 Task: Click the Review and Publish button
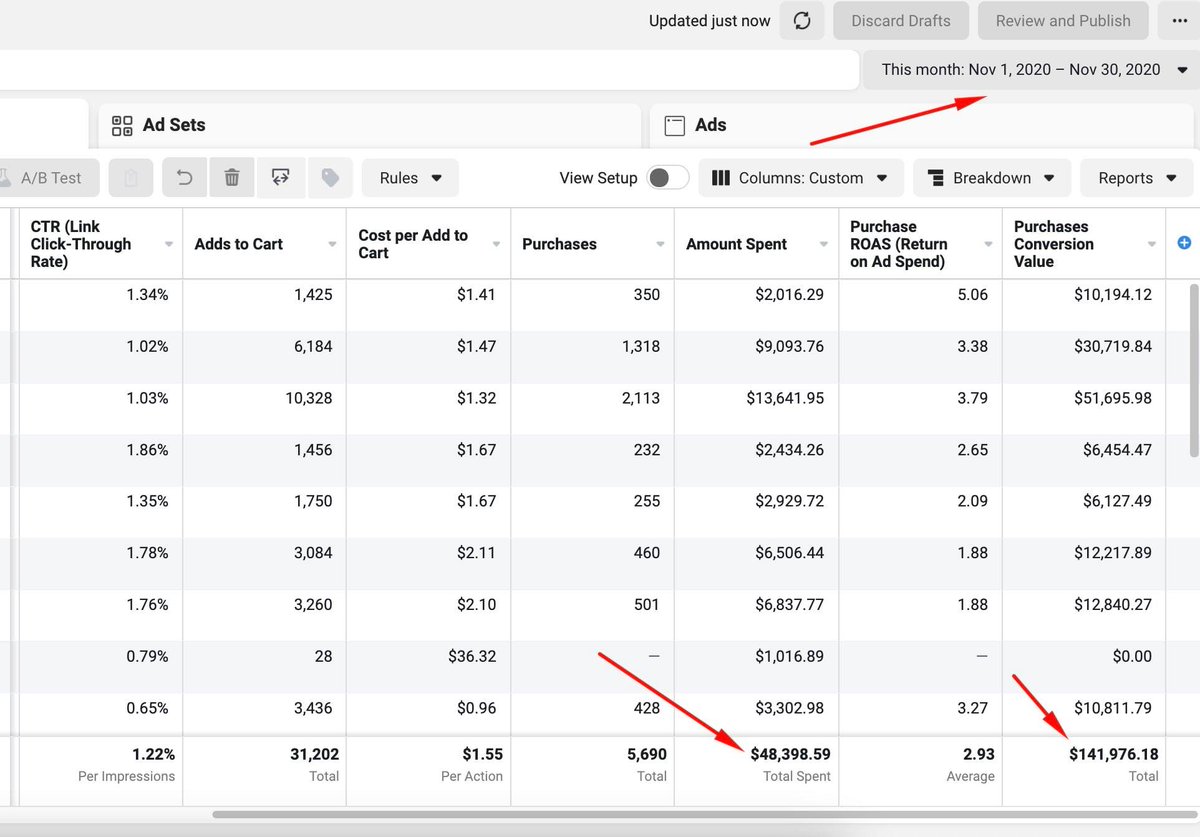[x=1063, y=21]
